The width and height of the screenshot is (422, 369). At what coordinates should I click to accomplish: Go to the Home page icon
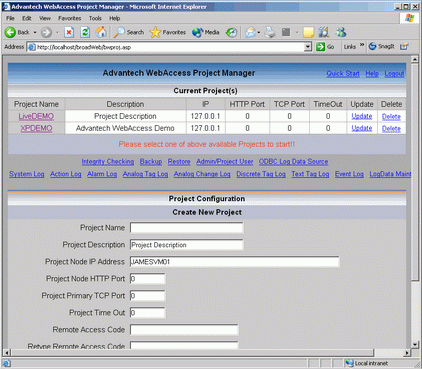[x=101, y=32]
